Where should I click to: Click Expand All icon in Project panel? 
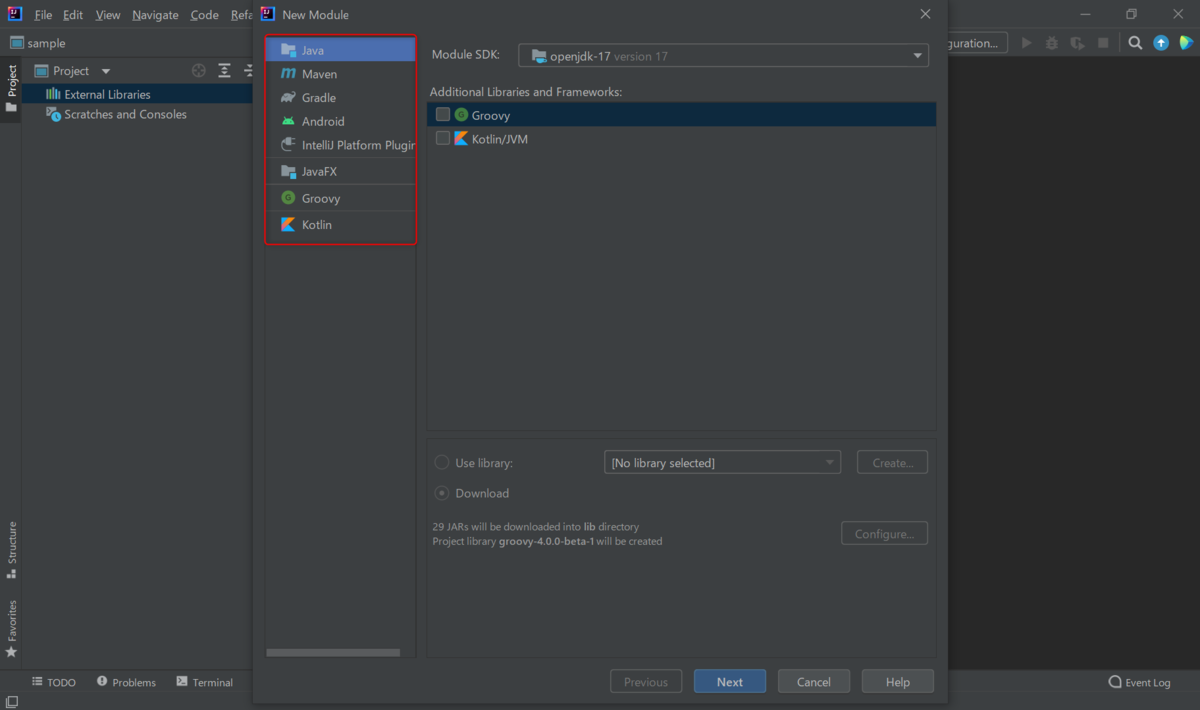point(225,71)
